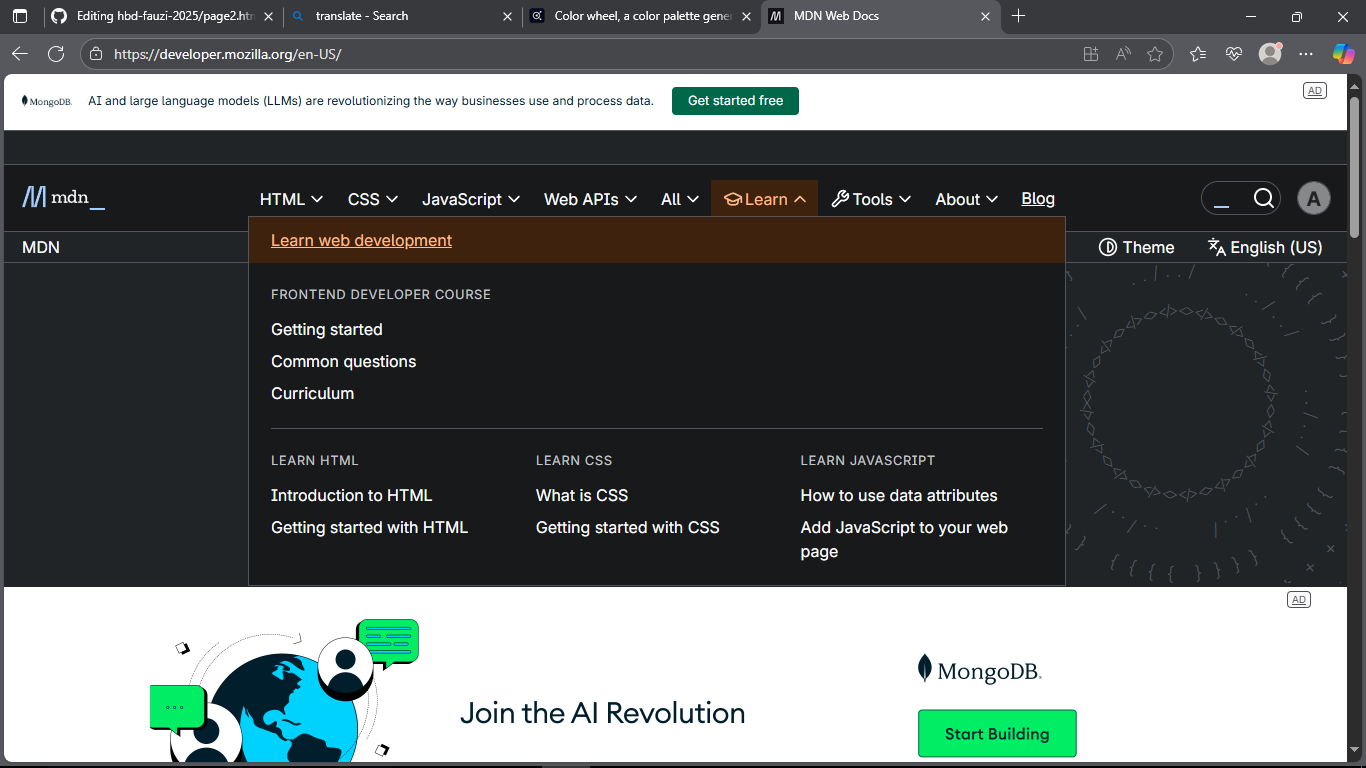Click the Get started free button

coord(735,101)
